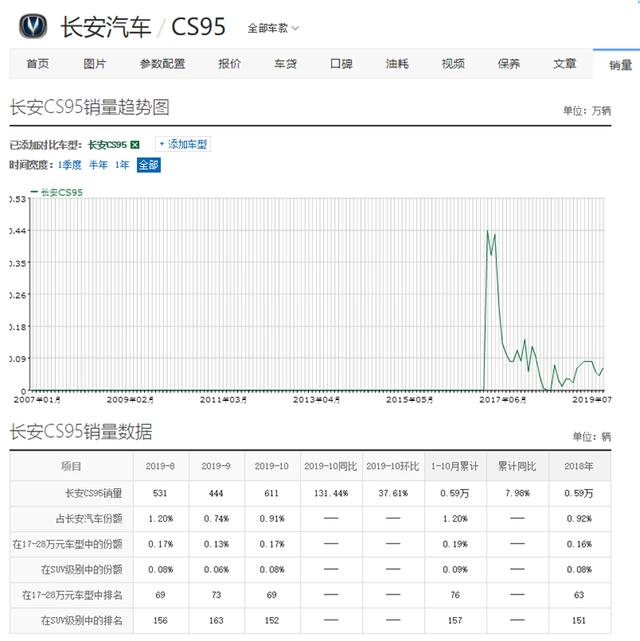Click the 1-10月累计 column header
Viewport: 640px width, 641px height.
tap(455, 466)
